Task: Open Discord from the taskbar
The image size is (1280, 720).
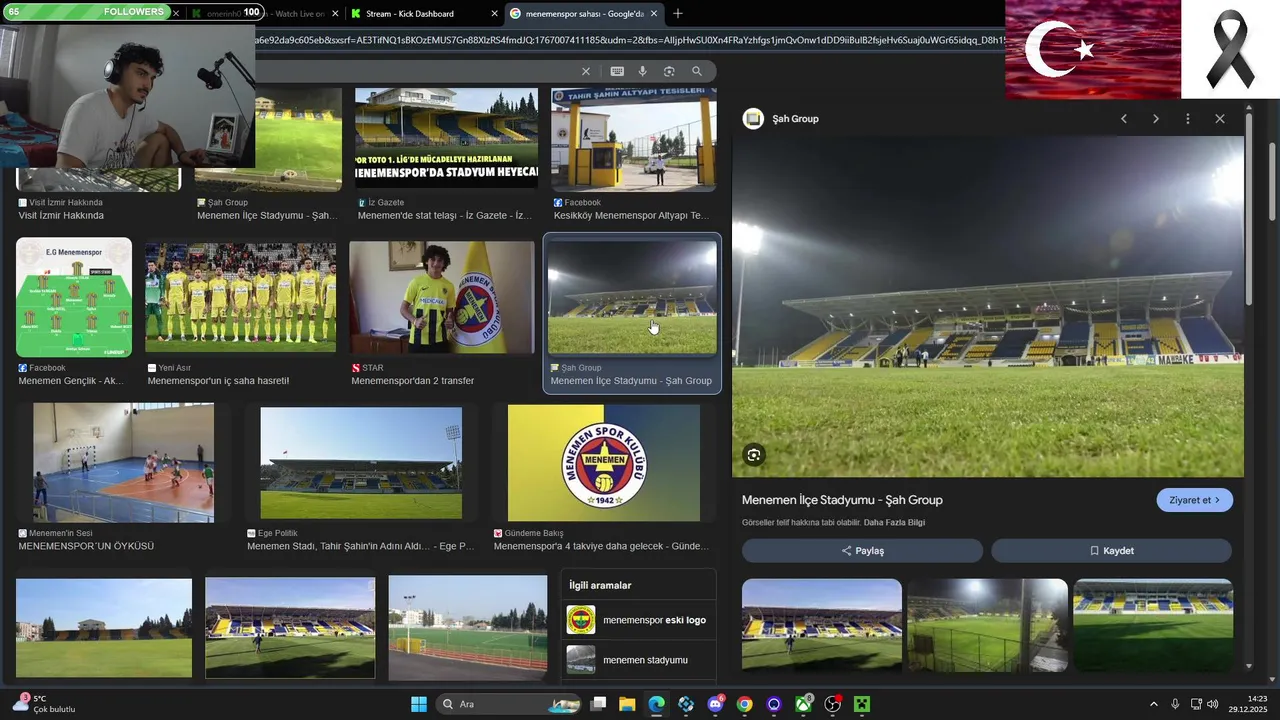Action: tap(715, 704)
